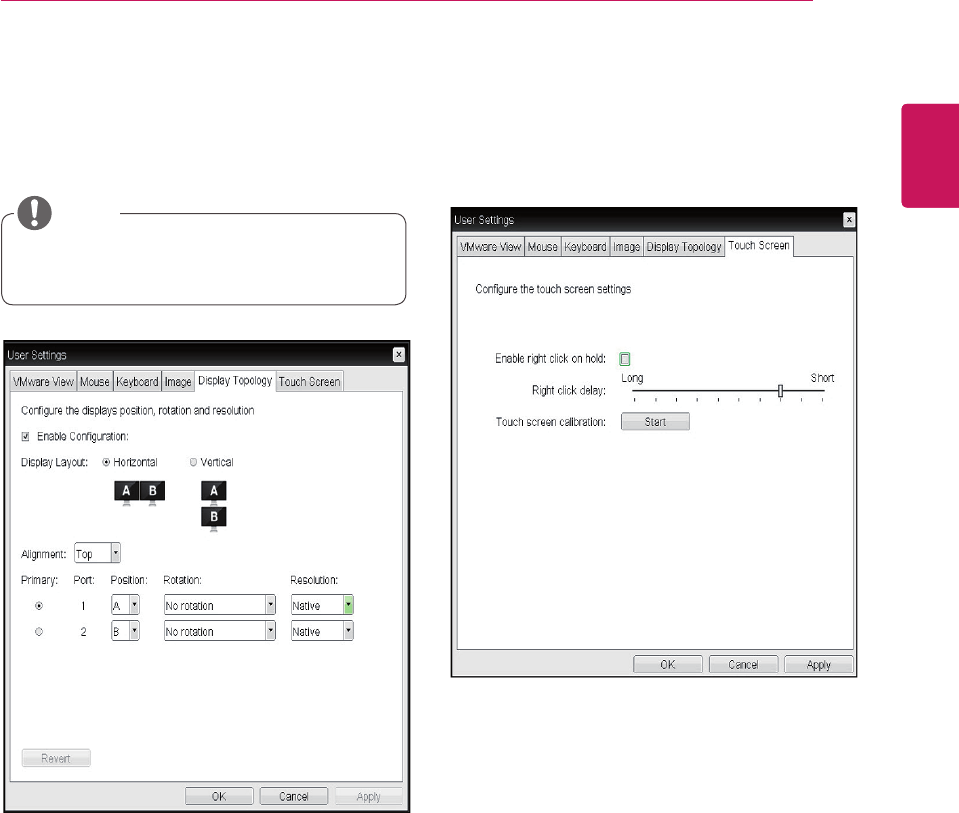Switch to Image tab in Display Topology window

[178, 382]
